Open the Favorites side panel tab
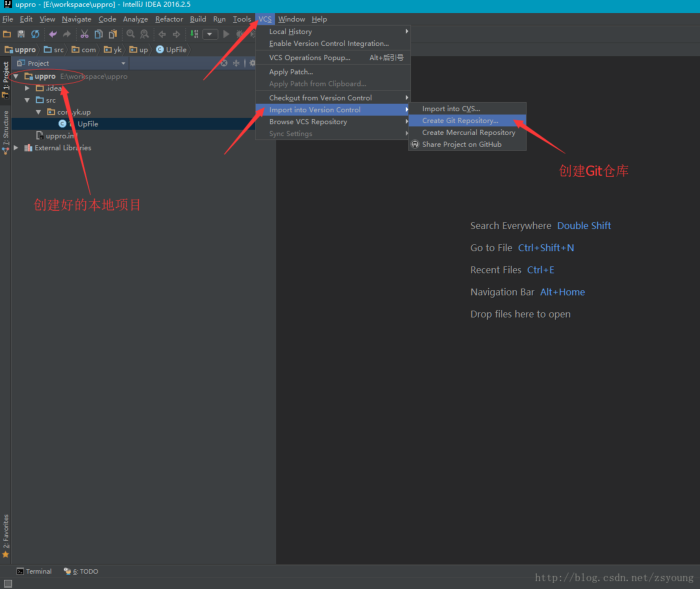Image resolution: width=700 pixels, height=589 pixels. point(5,528)
